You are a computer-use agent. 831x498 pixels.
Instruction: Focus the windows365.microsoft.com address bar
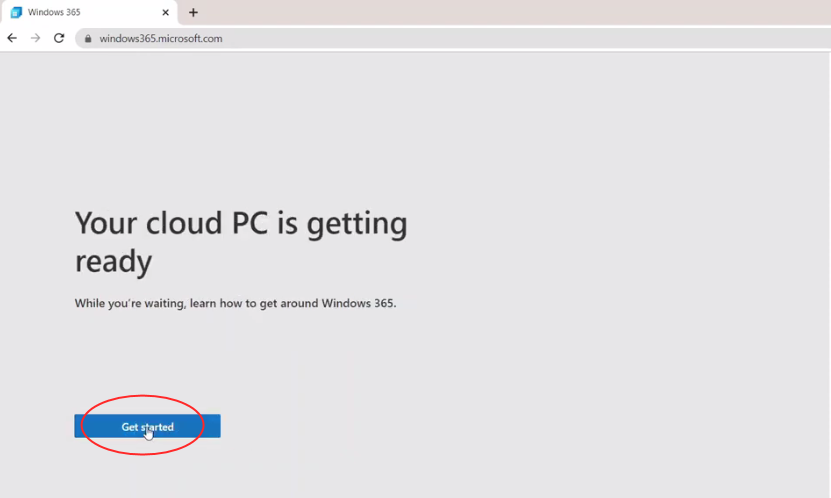(453, 38)
